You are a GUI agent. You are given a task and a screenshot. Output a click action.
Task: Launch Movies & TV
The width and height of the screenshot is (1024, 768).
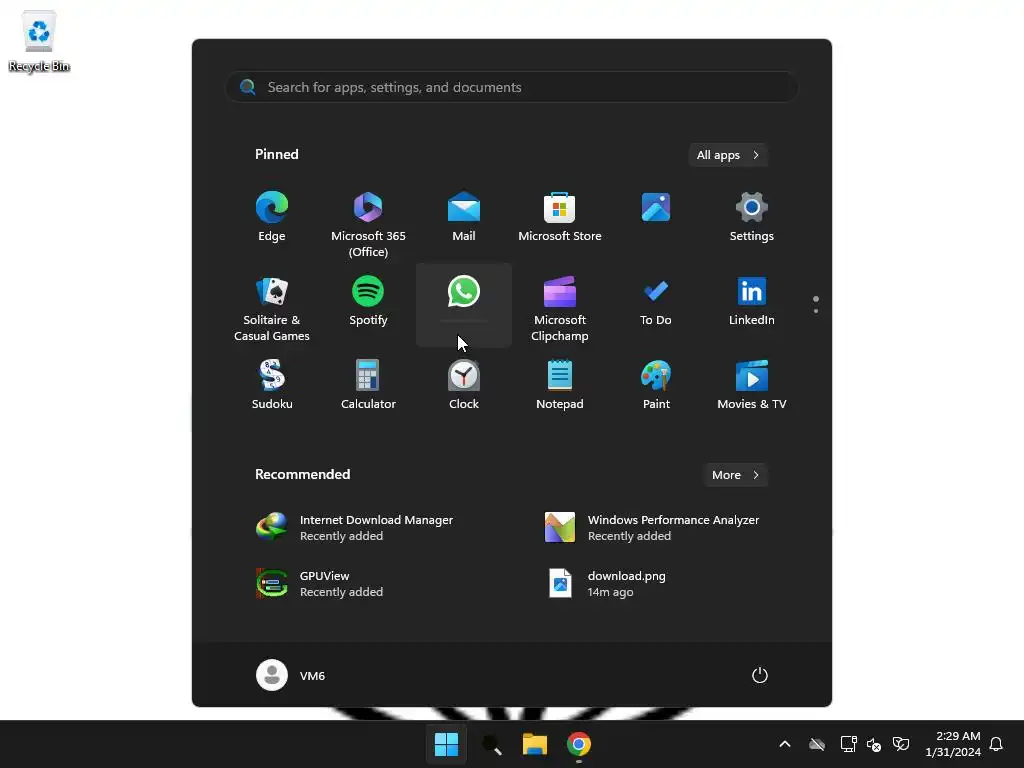click(752, 385)
